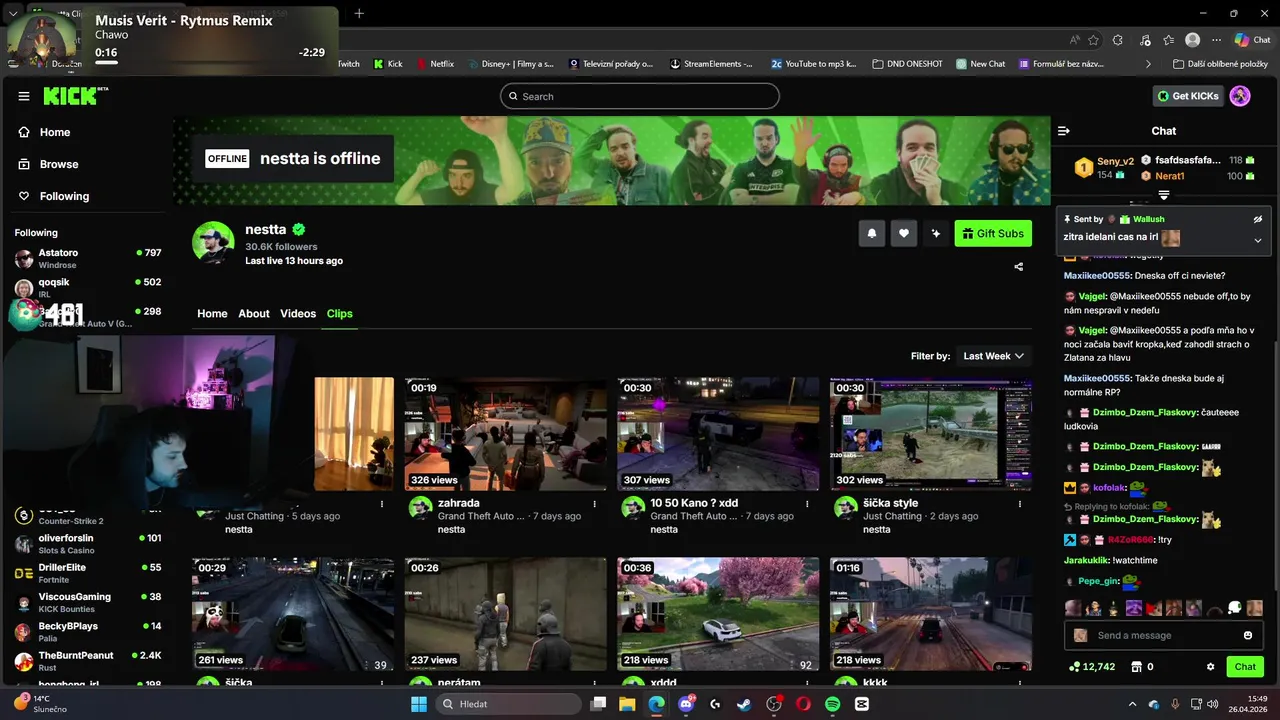The height and width of the screenshot is (720, 1280).
Task: Open the DND ONESHOT bookmark folder
Action: point(907,64)
